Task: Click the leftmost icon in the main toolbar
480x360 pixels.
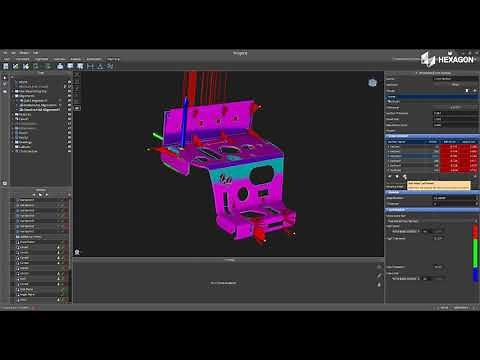Action: pyautogui.click(x=6, y=66)
